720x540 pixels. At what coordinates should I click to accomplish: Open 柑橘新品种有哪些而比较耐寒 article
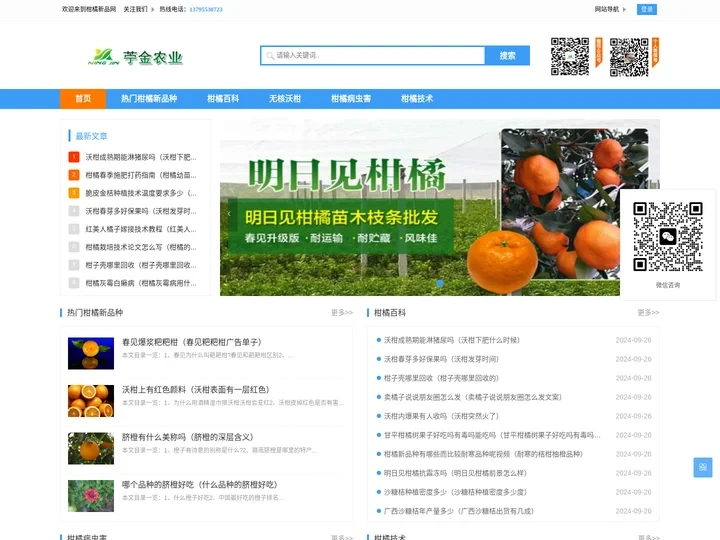[x=483, y=454]
